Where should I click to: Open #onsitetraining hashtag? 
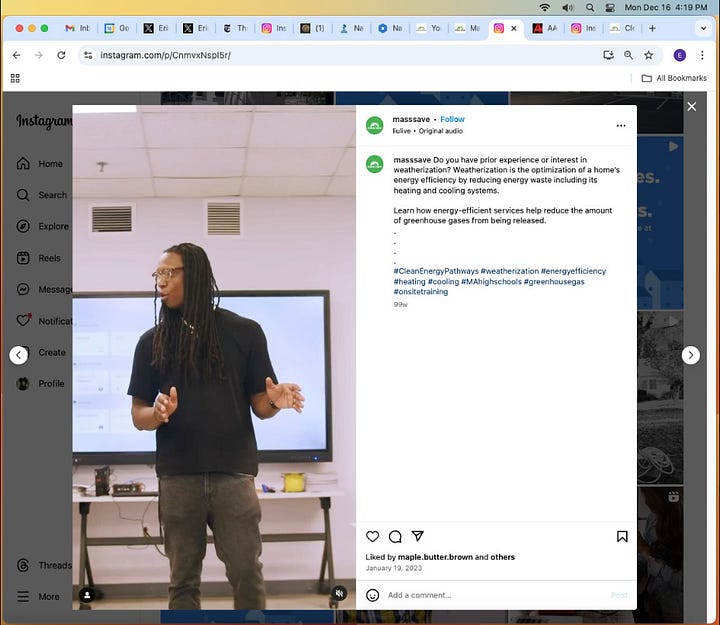tap(421, 292)
